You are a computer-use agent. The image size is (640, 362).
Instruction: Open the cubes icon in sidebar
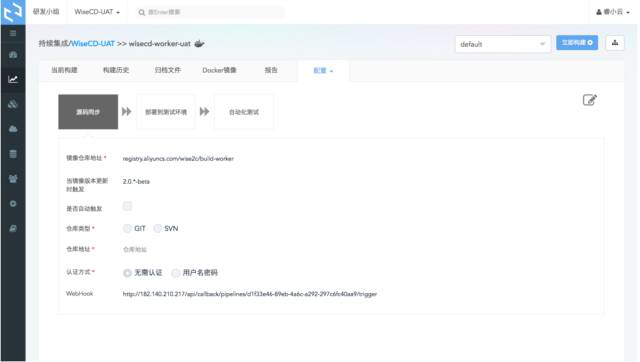point(13,104)
